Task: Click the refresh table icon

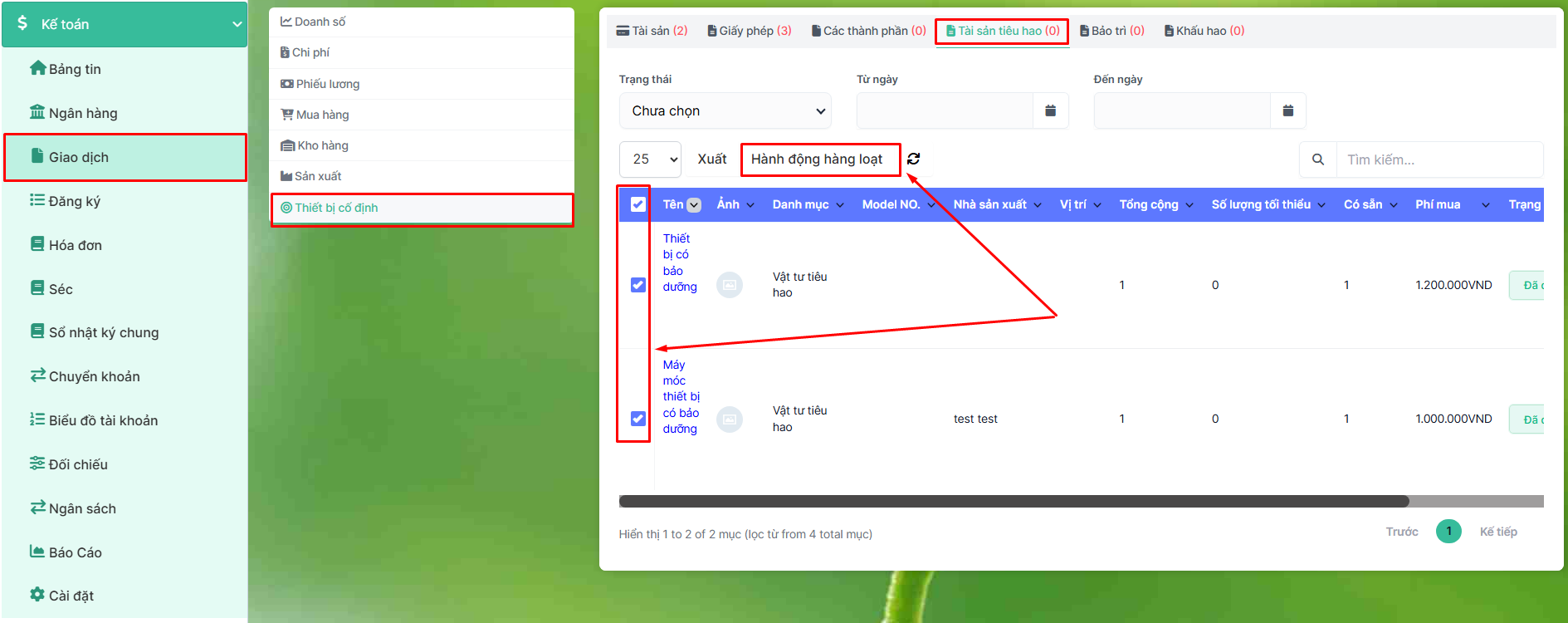Action: [x=914, y=159]
